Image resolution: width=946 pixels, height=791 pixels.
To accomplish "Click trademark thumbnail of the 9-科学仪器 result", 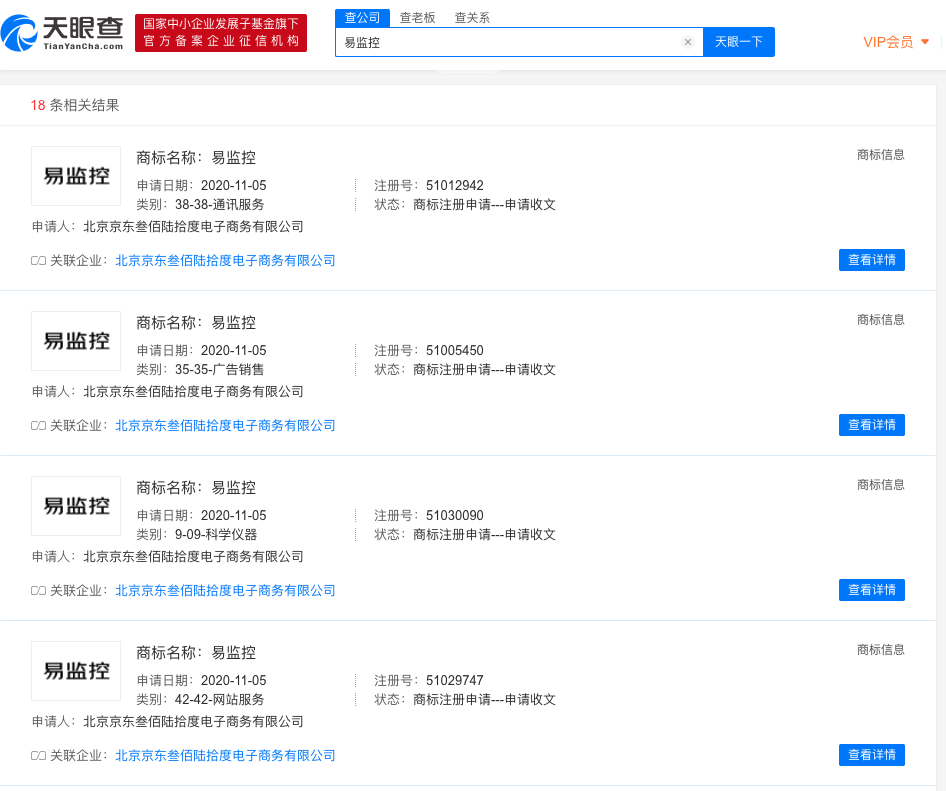I will click(76, 506).
